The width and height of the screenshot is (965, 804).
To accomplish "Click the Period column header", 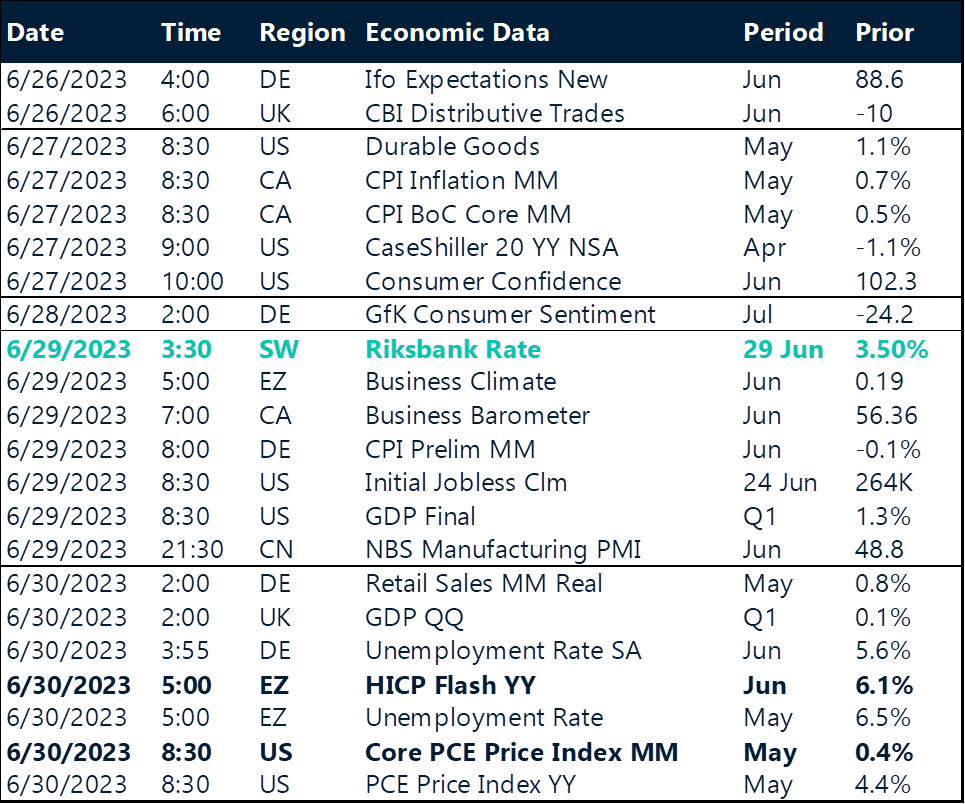I will coord(783,32).
